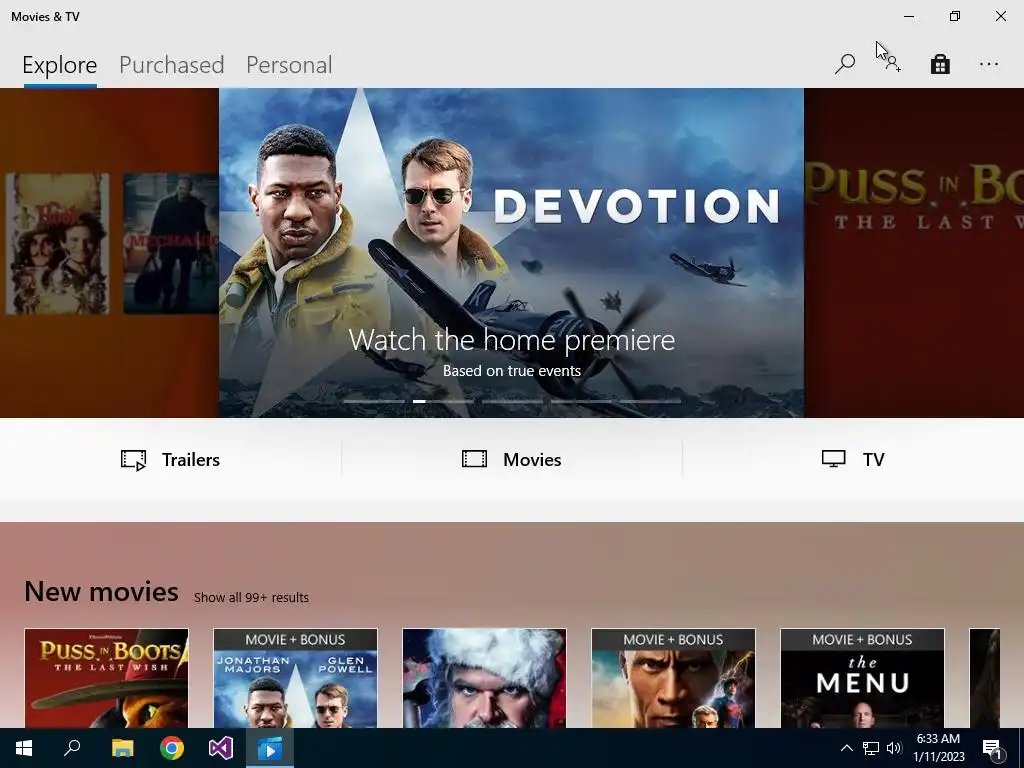Open The Menu movie tile
1024x768 pixels.
(862, 678)
